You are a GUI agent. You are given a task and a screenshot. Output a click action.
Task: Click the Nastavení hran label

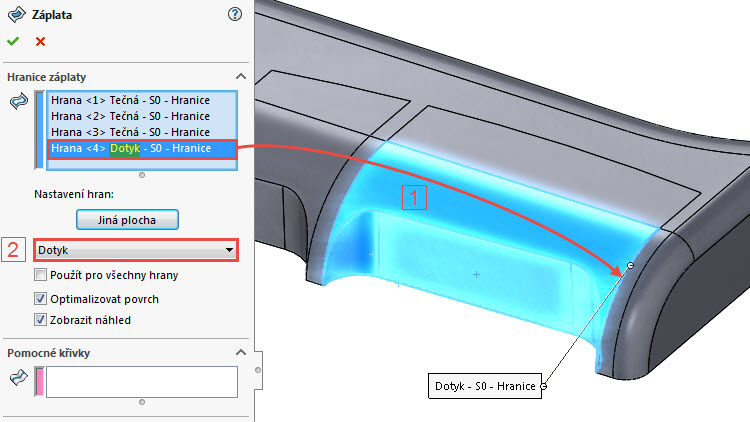tap(74, 194)
